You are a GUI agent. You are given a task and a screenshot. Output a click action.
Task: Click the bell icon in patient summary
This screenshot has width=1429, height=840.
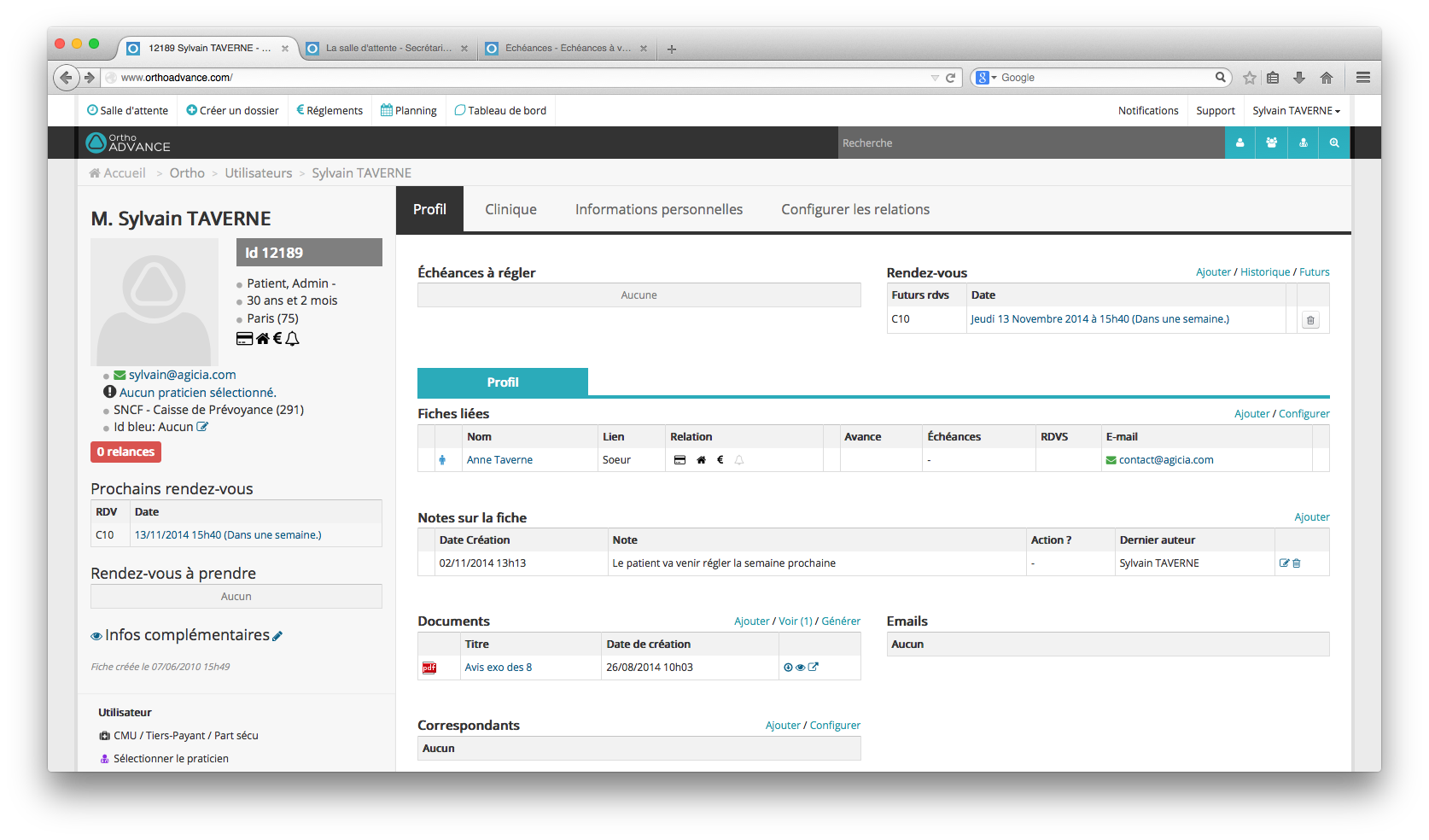(292, 339)
